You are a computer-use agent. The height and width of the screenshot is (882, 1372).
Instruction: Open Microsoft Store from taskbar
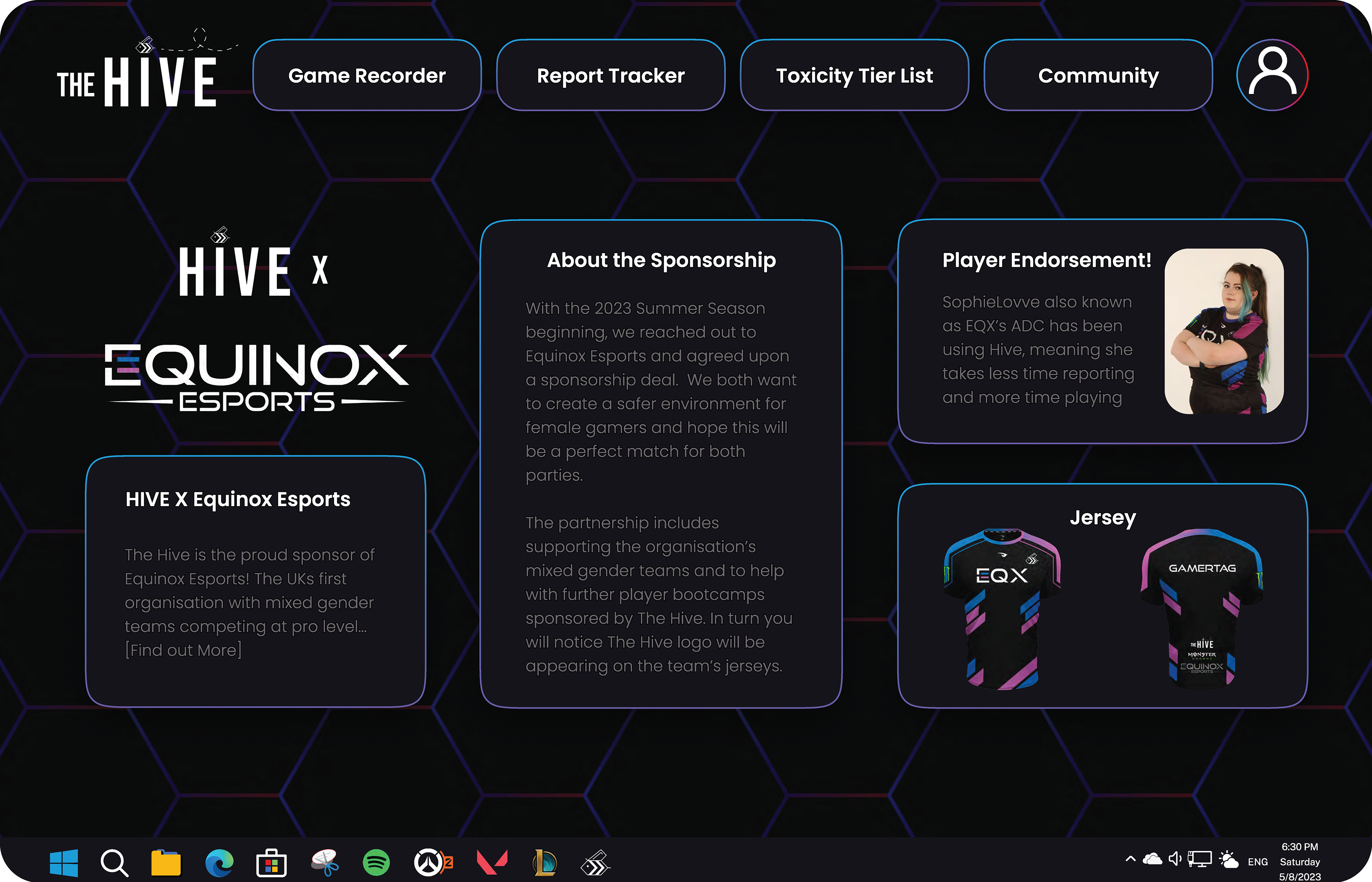click(x=272, y=862)
